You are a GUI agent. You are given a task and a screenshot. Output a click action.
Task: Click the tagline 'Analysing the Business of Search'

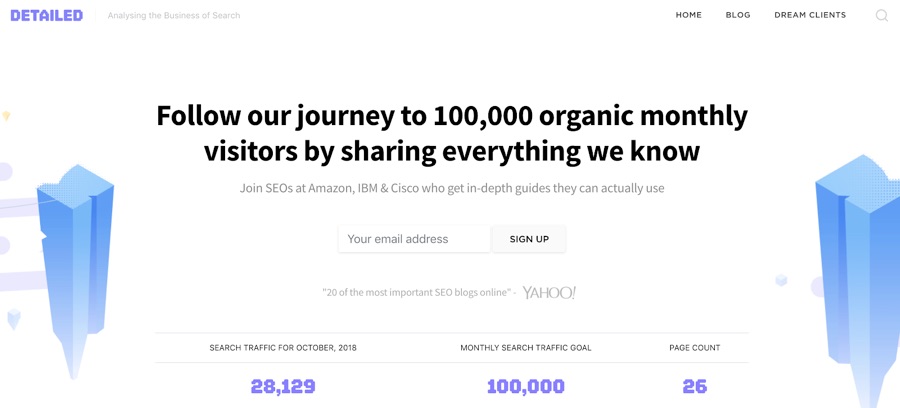tap(174, 15)
